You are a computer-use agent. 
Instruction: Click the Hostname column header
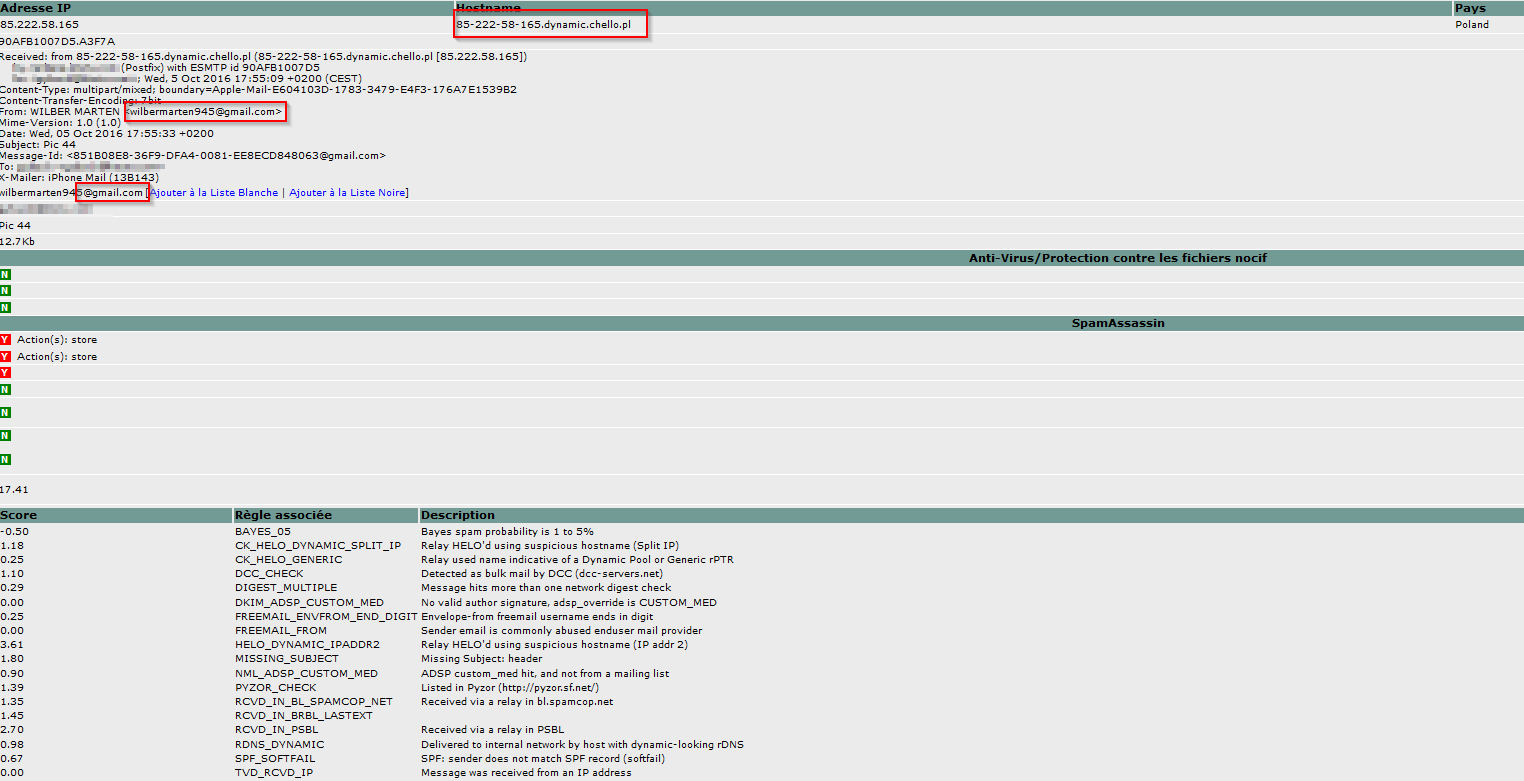[x=488, y=8]
